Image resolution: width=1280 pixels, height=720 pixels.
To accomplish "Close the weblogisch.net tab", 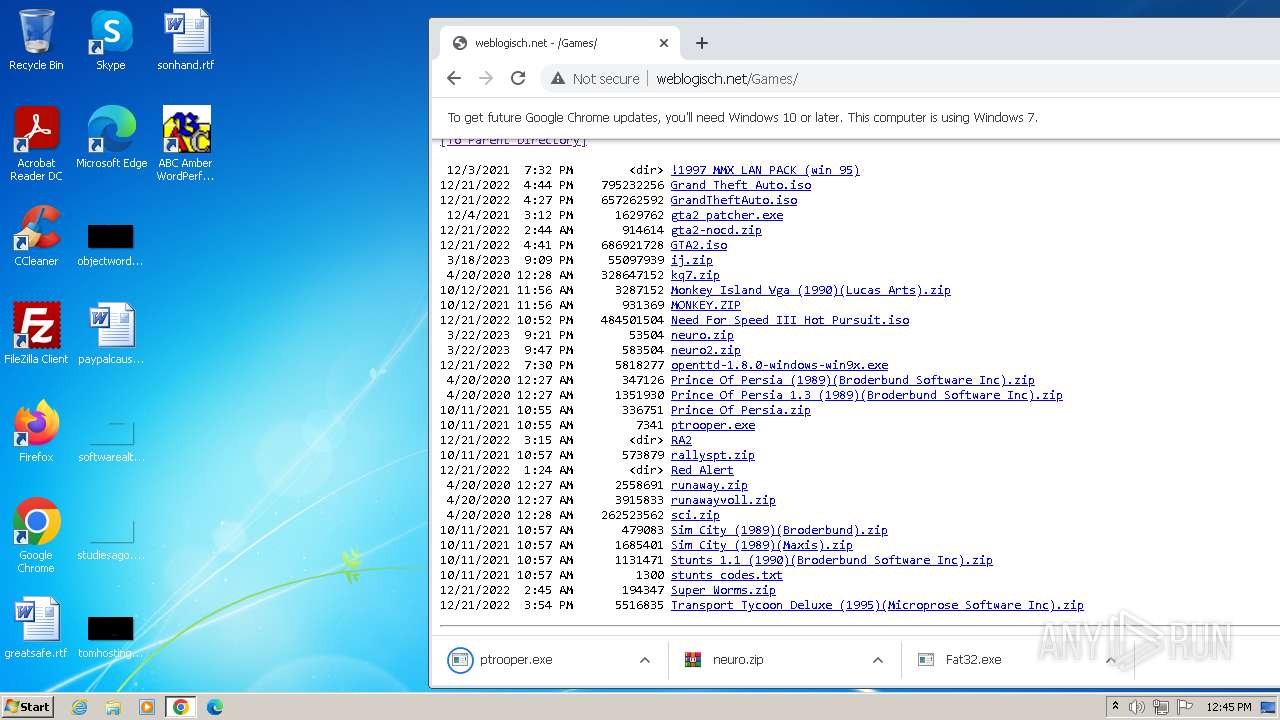I will (x=664, y=43).
